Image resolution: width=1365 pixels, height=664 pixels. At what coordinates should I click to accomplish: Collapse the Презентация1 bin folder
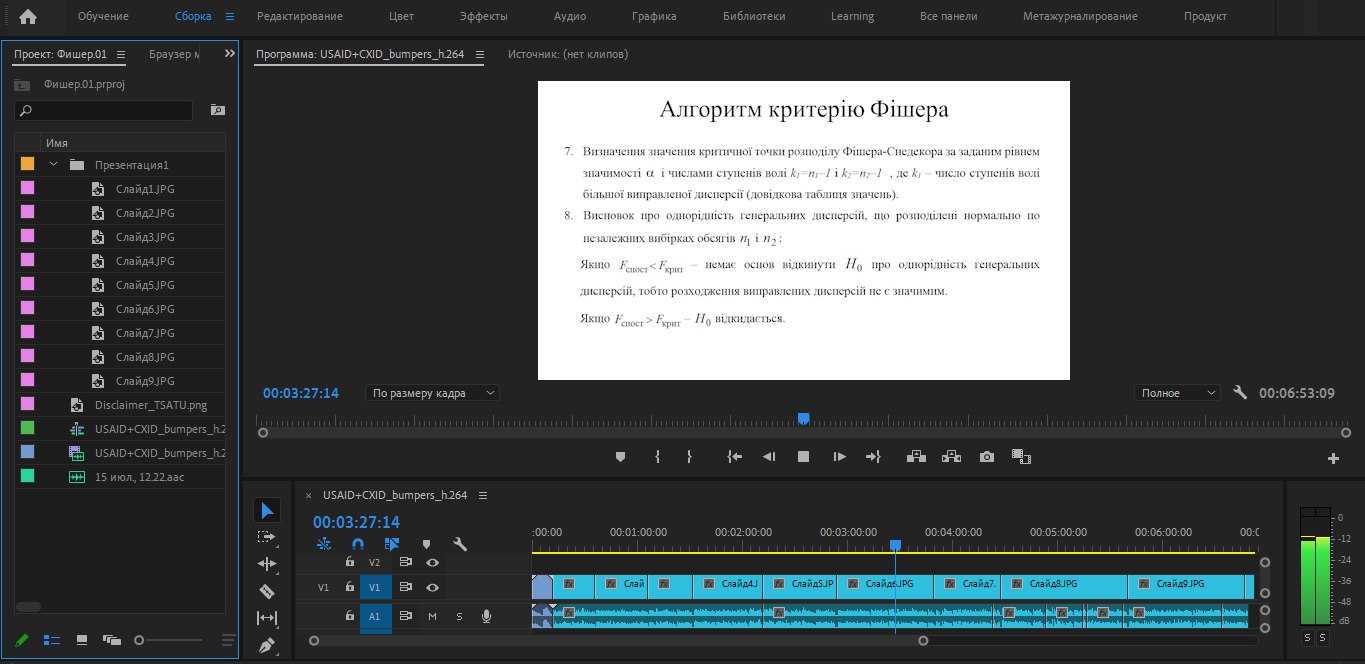pyautogui.click(x=53, y=165)
